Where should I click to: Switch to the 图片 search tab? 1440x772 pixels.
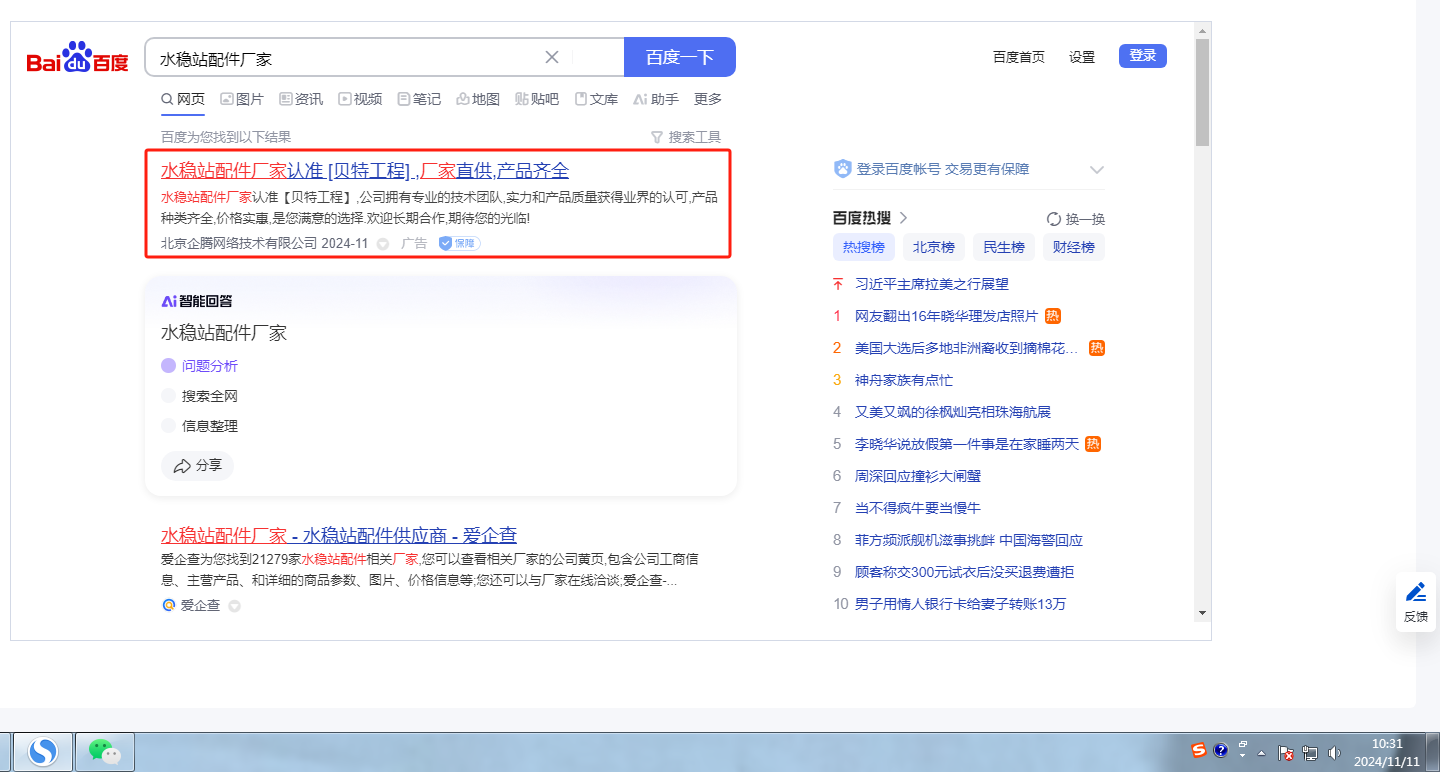(x=241, y=99)
